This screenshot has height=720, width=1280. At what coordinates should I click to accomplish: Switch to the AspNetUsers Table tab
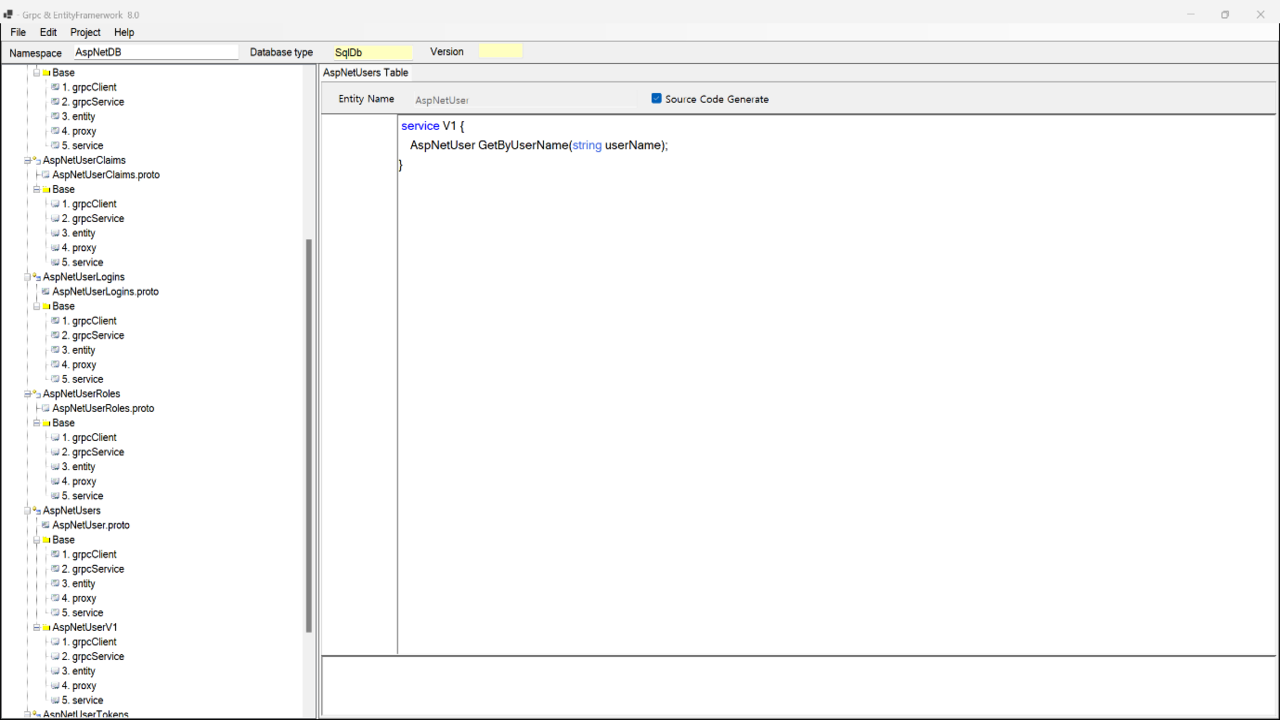click(365, 73)
